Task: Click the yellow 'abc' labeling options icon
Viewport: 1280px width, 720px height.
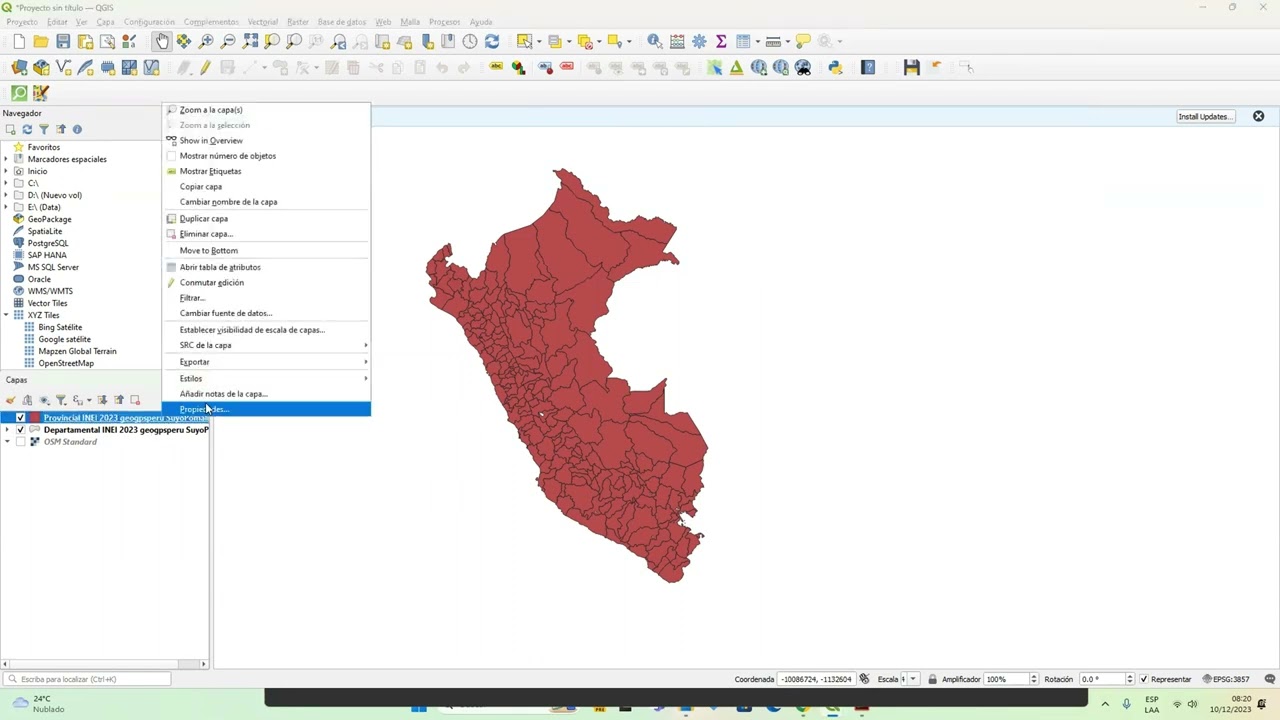Action: [x=496, y=67]
